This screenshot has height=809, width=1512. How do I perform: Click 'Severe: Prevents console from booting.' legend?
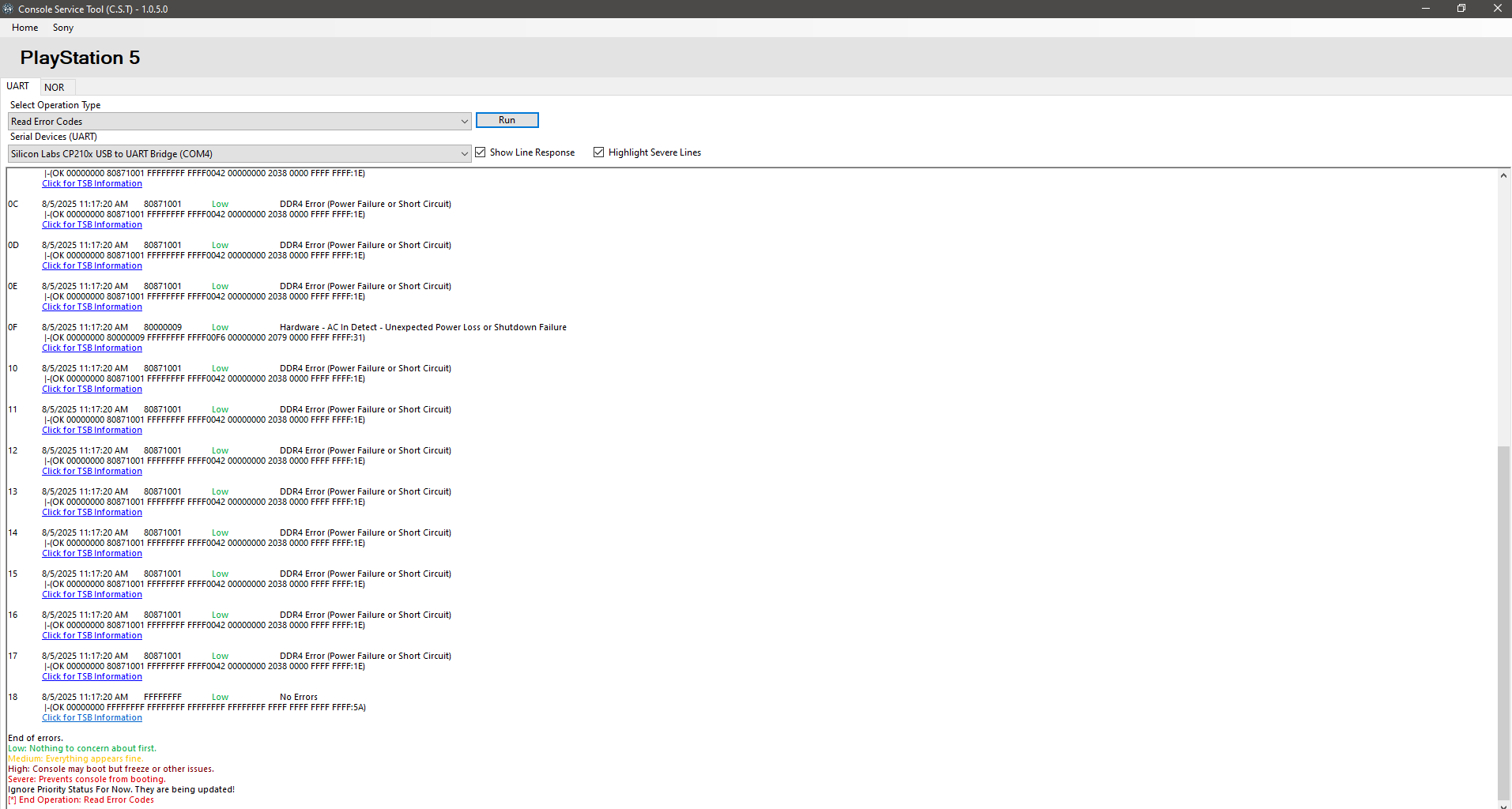[87, 780]
